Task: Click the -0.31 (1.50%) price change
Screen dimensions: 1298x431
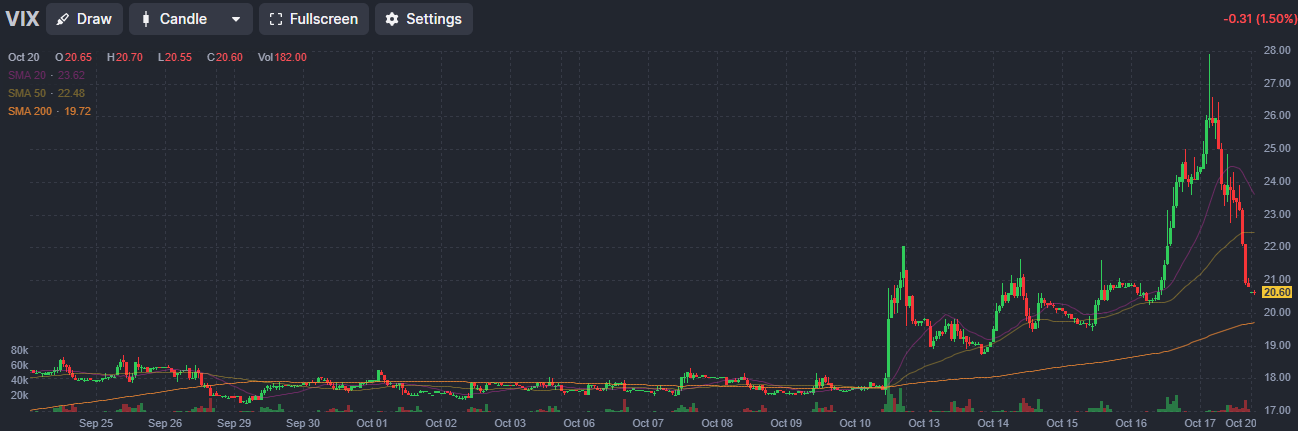Action: tap(1258, 19)
